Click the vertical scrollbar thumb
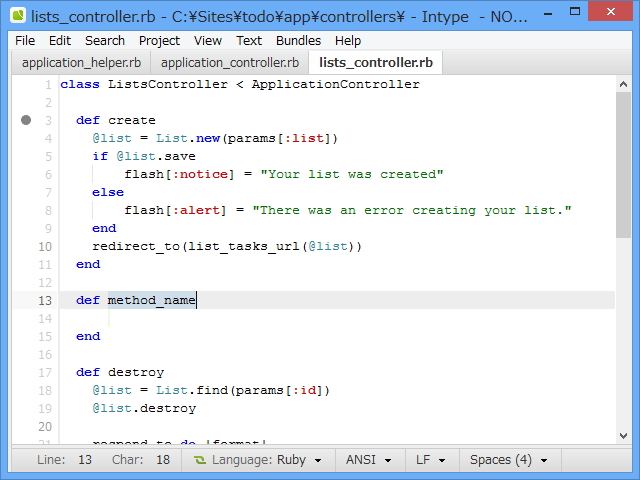This screenshot has height=480, width=640. (x=623, y=165)
